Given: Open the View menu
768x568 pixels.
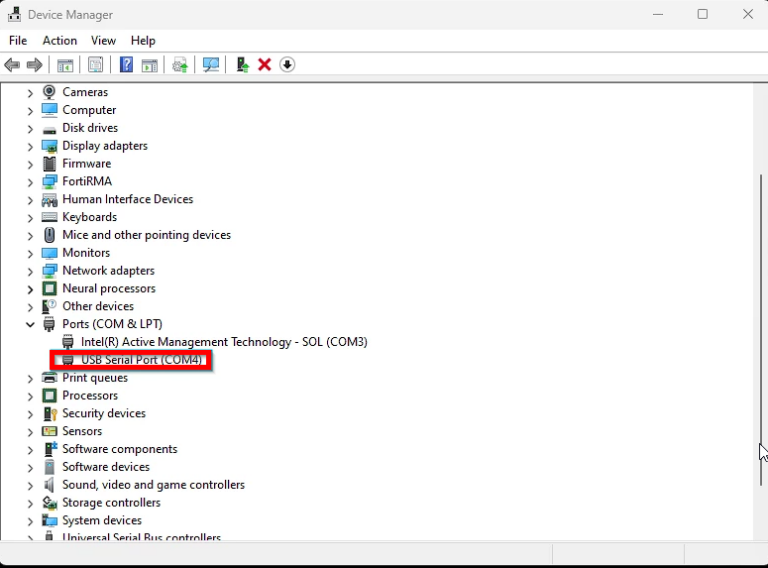Looking at the screenshot, I should click(103, 41).
